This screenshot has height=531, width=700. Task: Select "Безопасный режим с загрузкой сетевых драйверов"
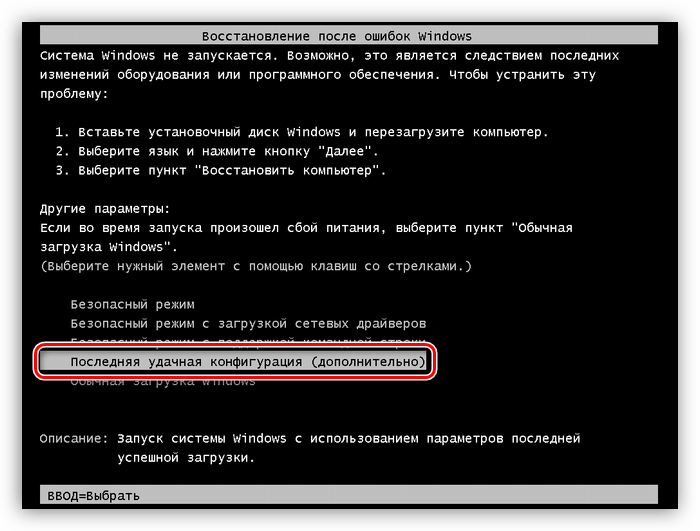click(248, 323)
